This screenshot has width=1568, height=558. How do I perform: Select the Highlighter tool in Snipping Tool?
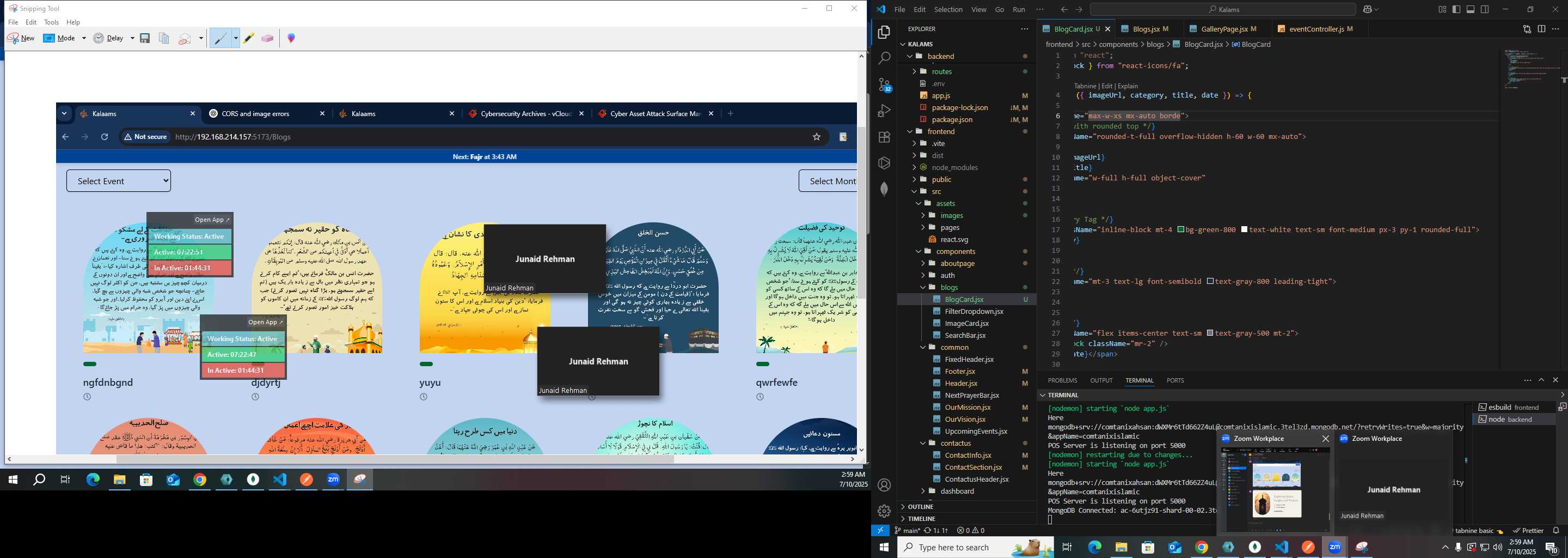pos(248,38)
